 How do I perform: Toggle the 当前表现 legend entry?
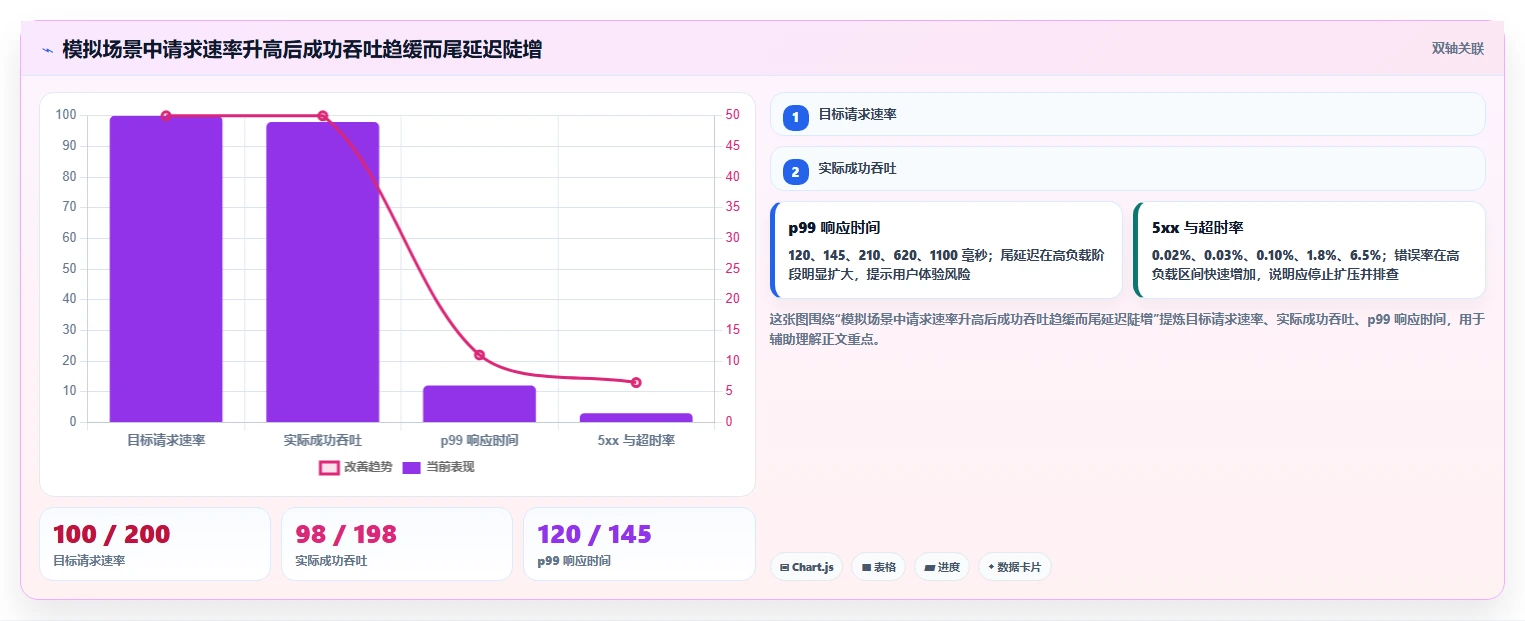pos(437,467)
